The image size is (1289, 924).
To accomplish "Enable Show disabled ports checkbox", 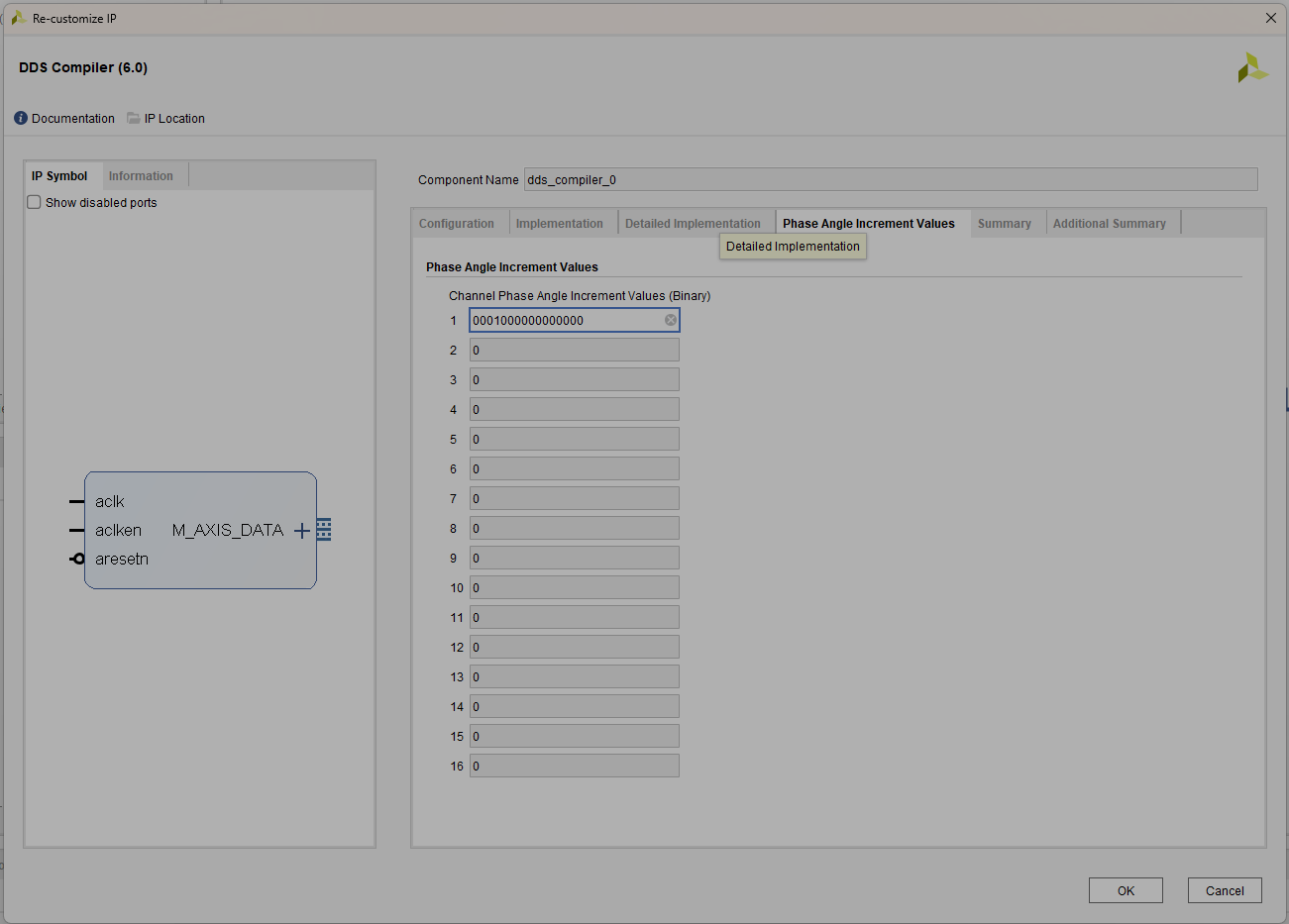I will point(34,202).
